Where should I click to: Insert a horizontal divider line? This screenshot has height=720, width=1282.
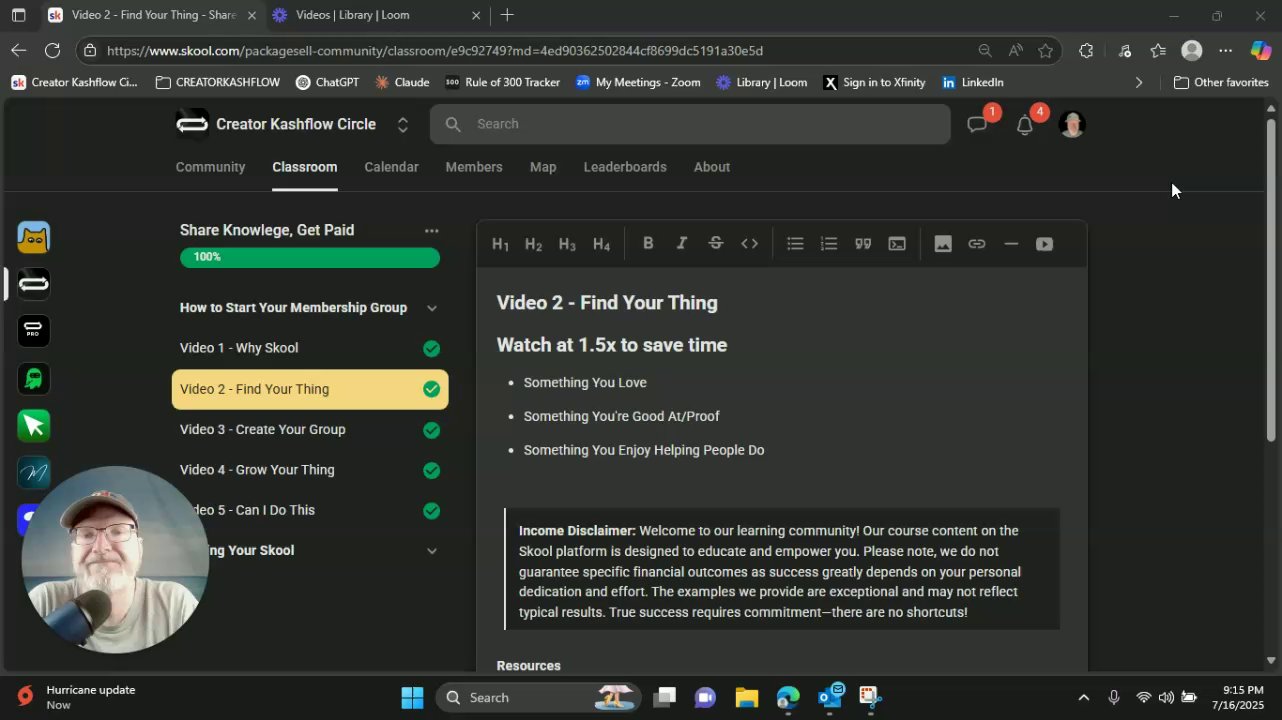coord(1011,243)
